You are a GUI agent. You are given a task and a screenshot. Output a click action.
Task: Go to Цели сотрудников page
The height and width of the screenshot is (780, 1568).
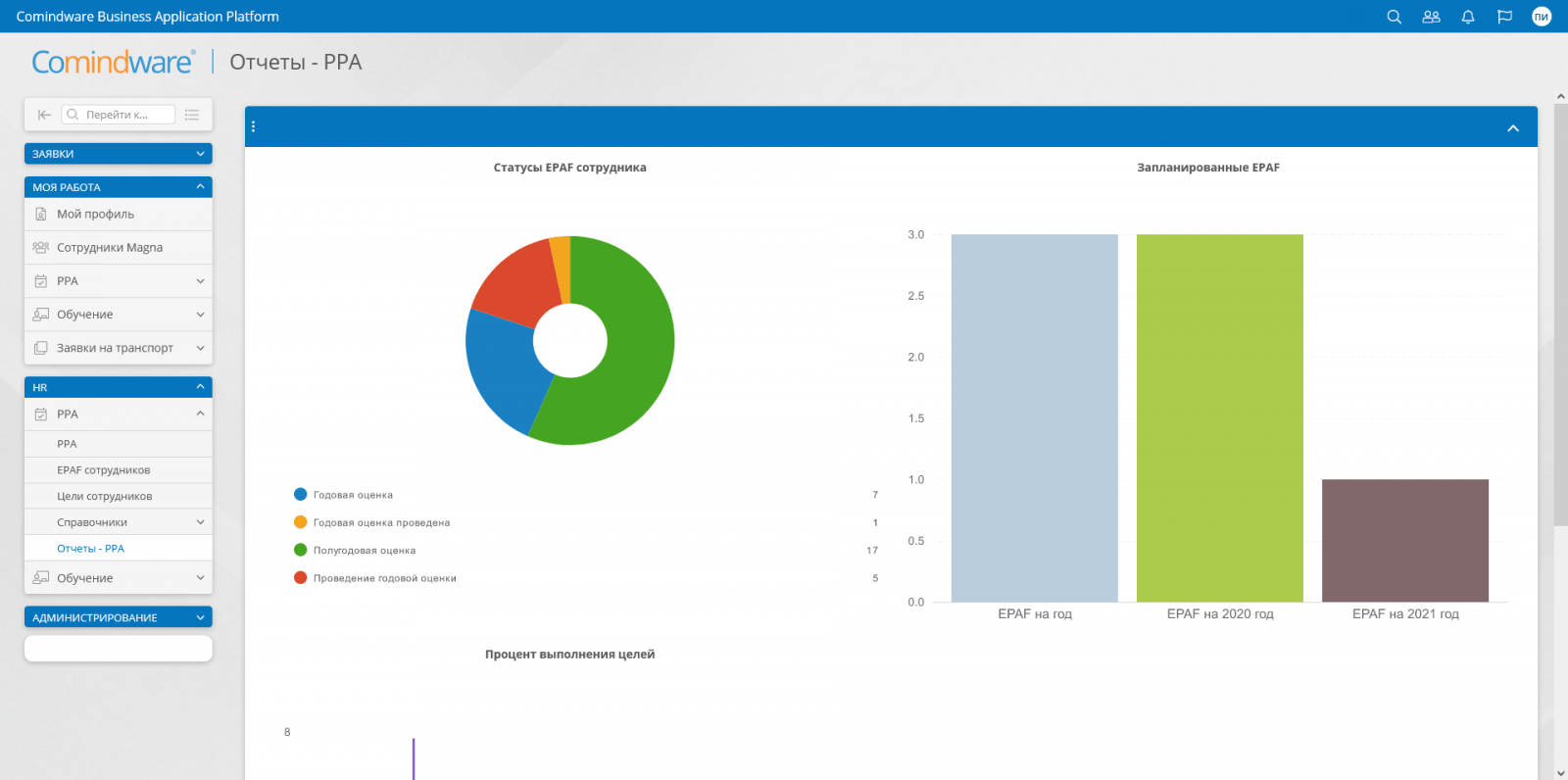pyautogui.click(x=104, y=497)
